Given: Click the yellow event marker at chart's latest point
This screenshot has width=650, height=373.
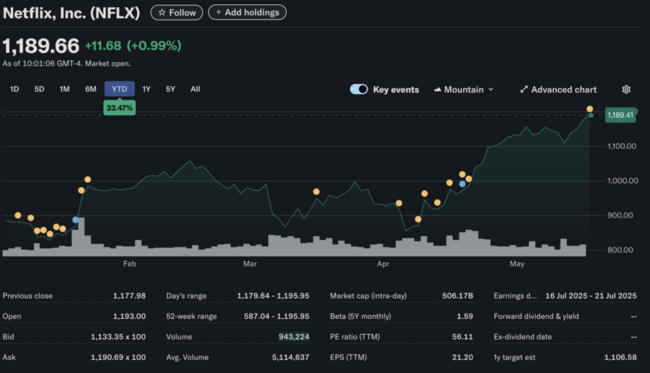Looking at the screenshot, I should 589,109.
